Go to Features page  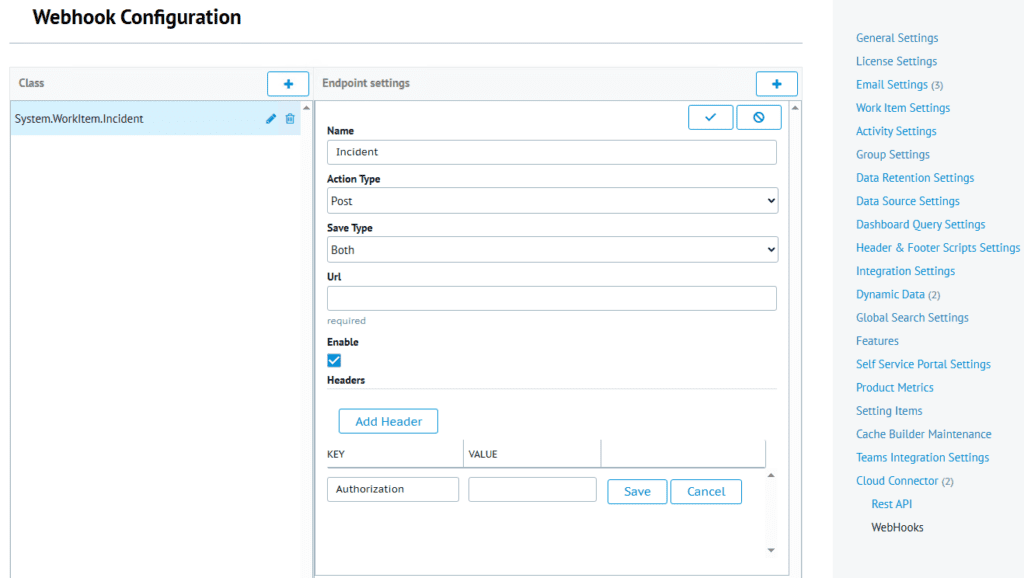pyautogui.click(x=877, y=341)
